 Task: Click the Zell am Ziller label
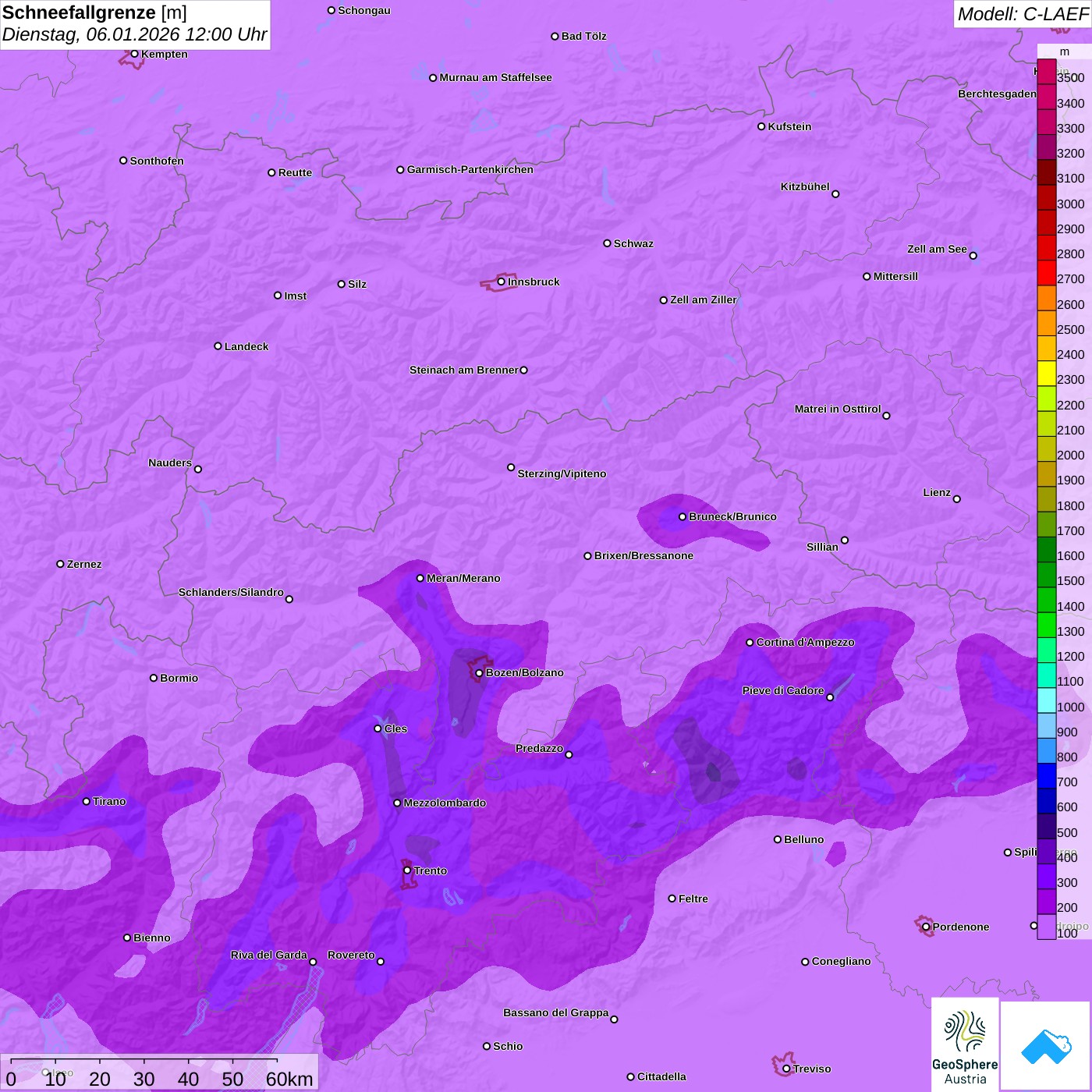[704, 300]
